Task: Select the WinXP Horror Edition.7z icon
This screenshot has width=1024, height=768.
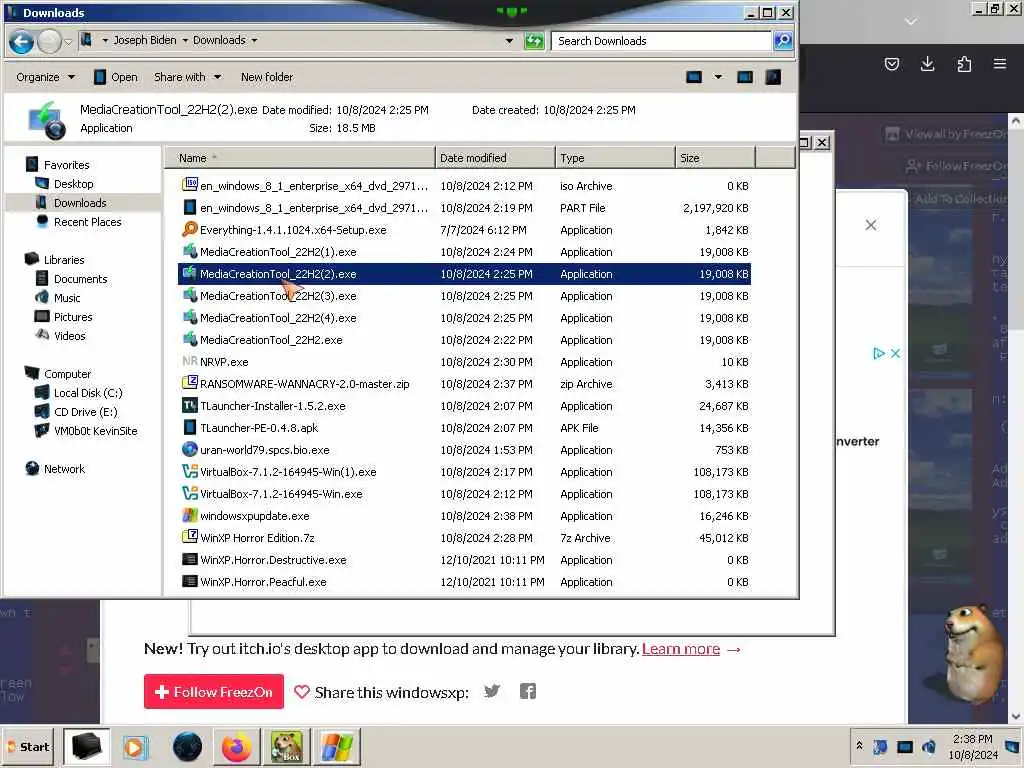Action: [189, 537]
